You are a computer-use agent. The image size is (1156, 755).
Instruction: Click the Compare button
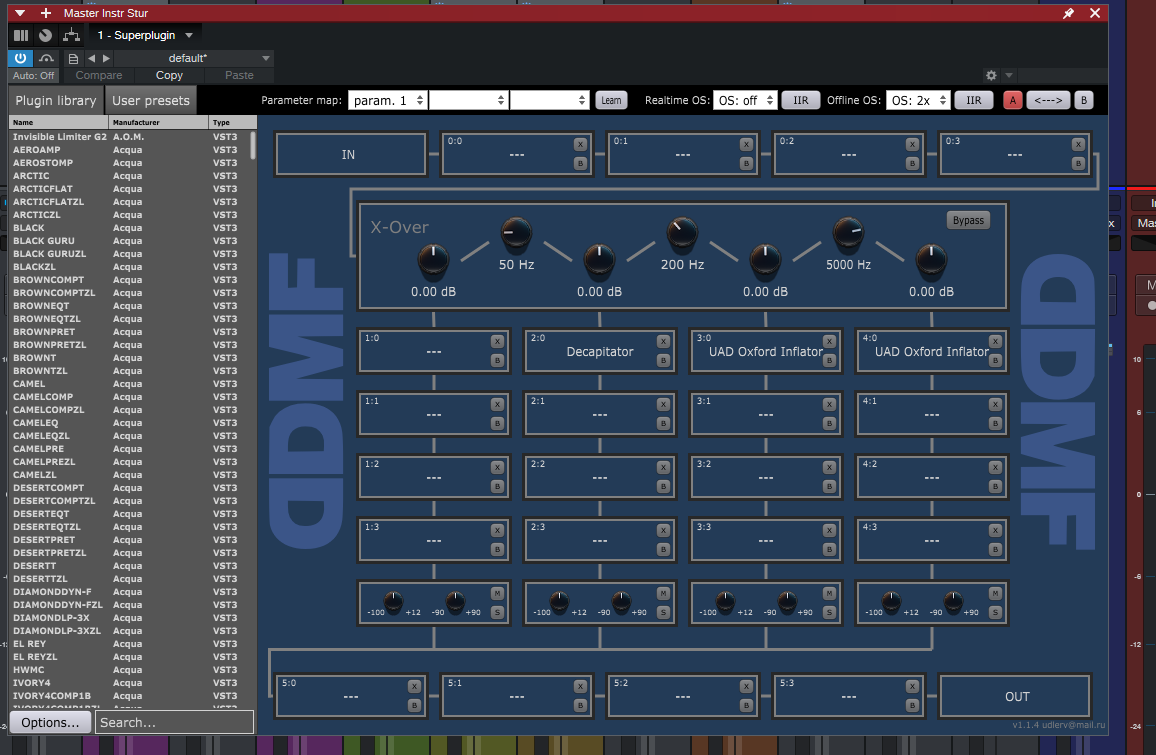tap(99, 75)
